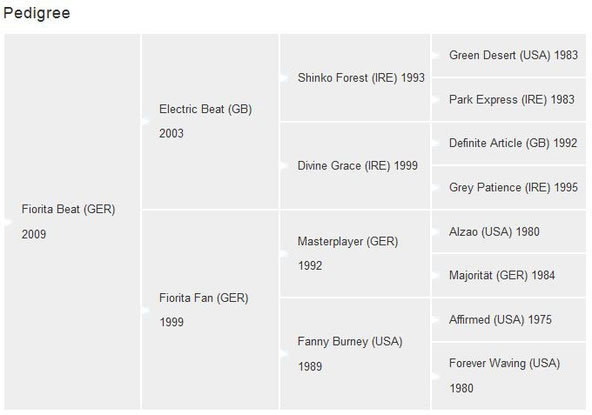Open the Fiorita Fan (GER) 1999 entry
This screenshot has height=415, width=592.
210,310
